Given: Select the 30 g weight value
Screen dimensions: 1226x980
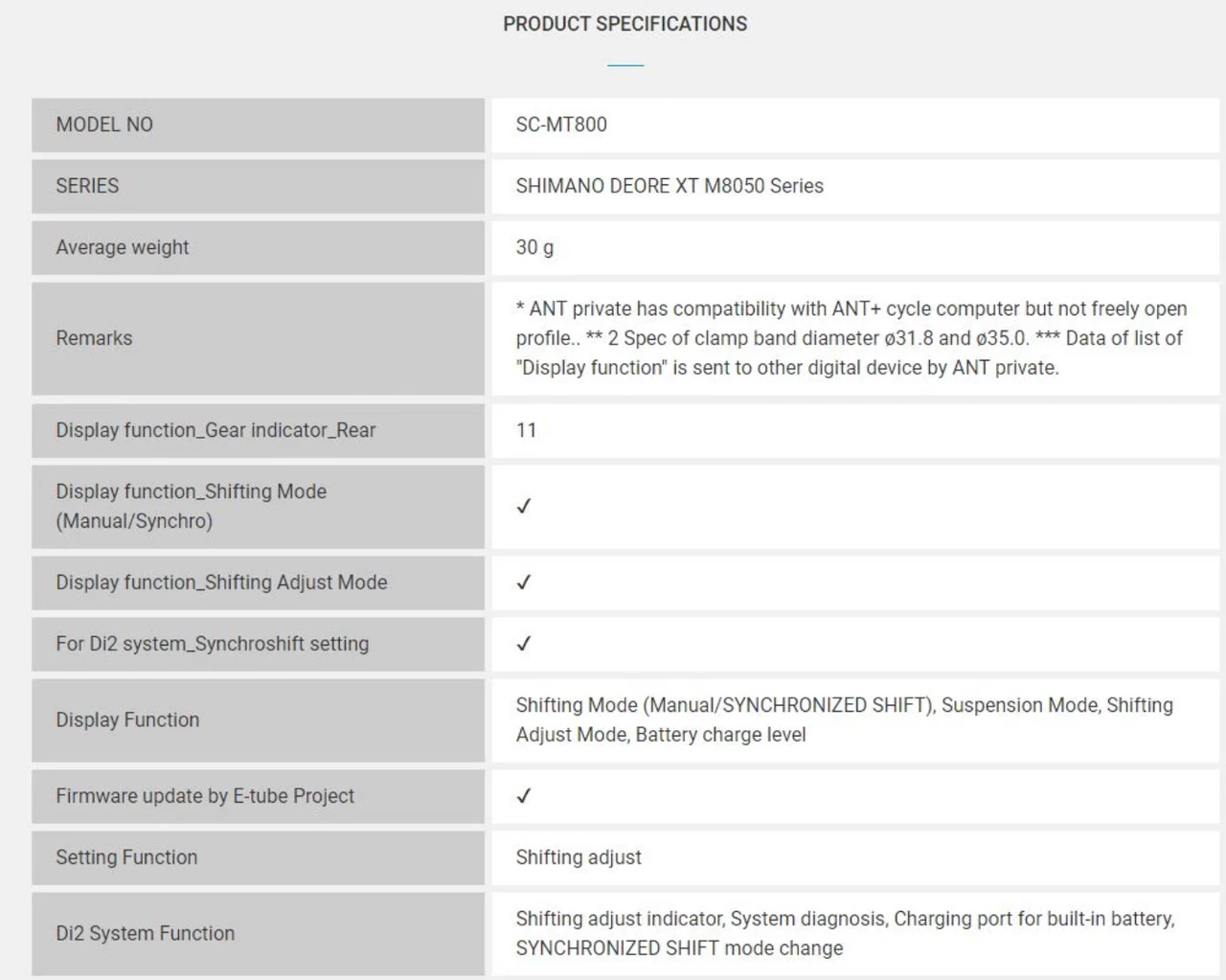Looking at the screenshot, I should coord(534,247).
